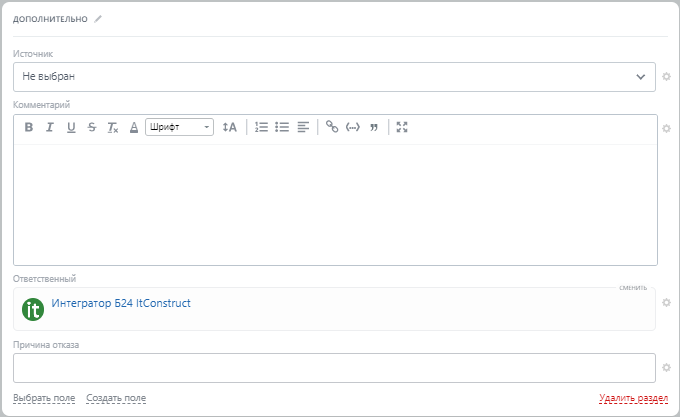This screenshot has height=417, width=680.
Task: Open text alignment options
Action: point(303,127)
